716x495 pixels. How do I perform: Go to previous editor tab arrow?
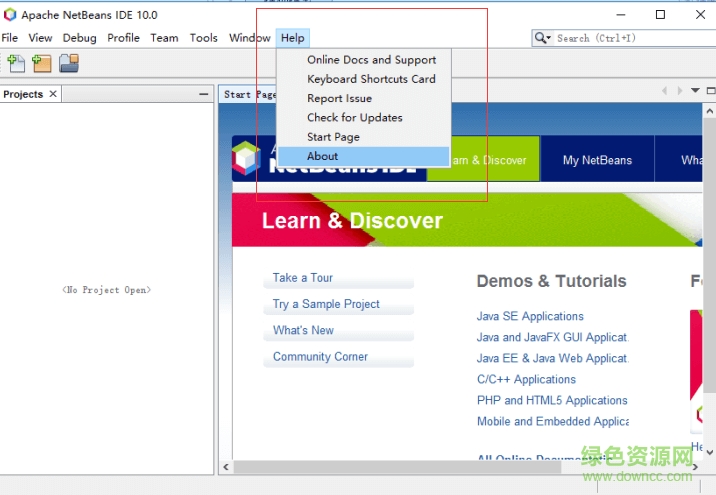pyautogui.click(x=664, y=90)
